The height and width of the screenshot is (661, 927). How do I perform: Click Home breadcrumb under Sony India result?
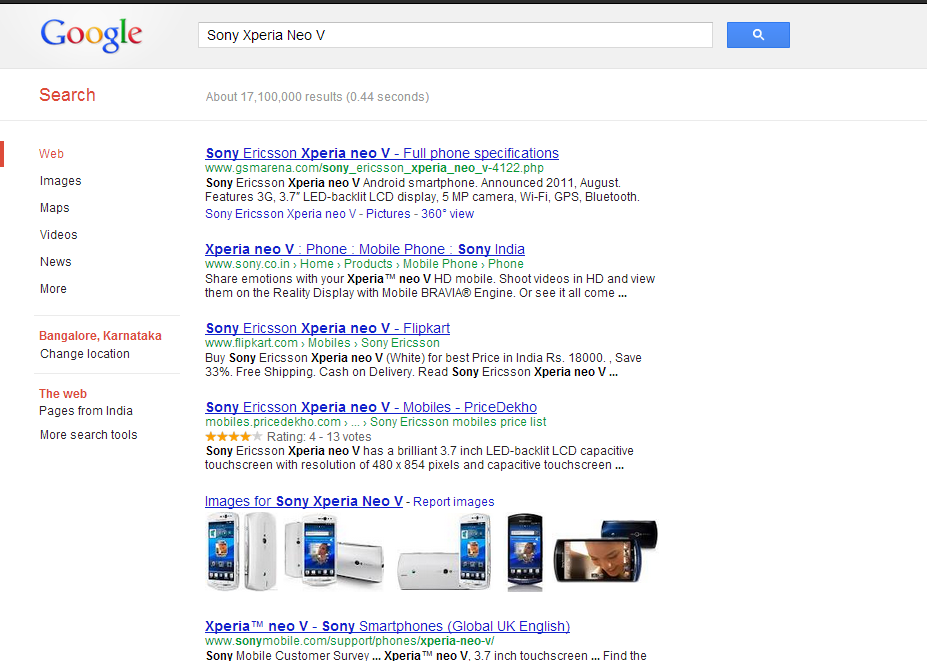tap(317, 264)
